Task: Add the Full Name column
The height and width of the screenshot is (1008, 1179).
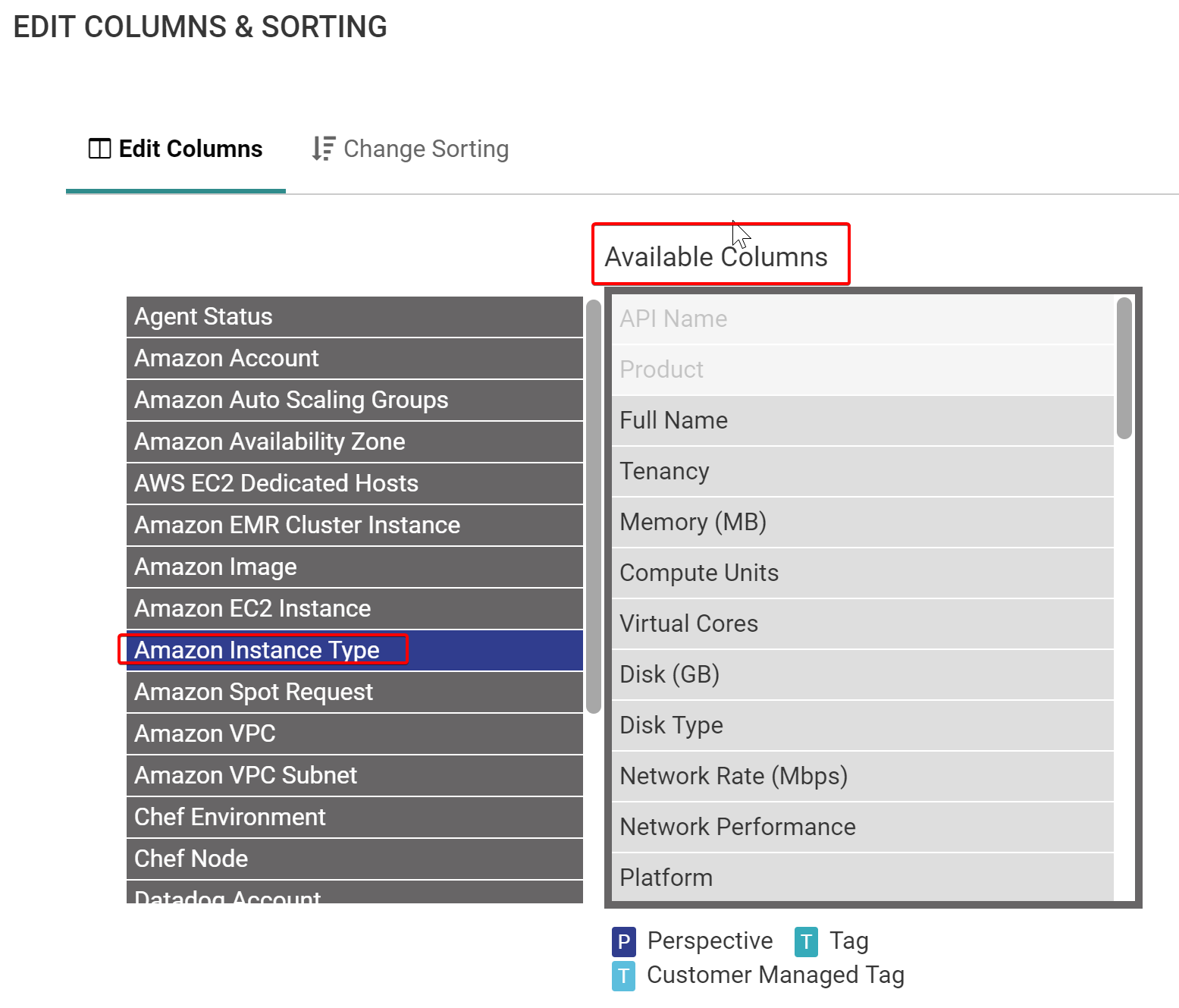Action: [x=862, y=421]
